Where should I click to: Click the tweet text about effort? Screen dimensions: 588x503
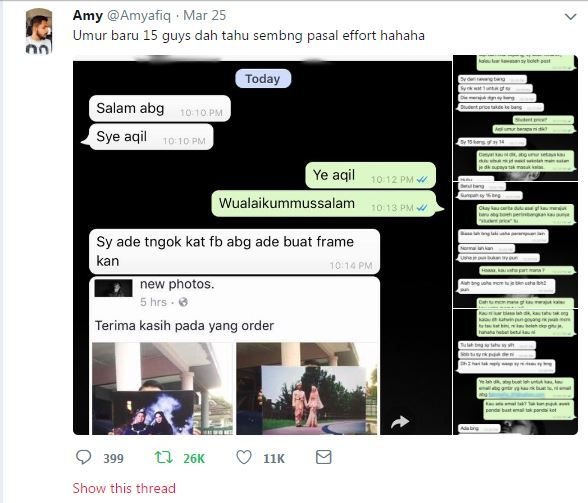click(x=249, y=35)
